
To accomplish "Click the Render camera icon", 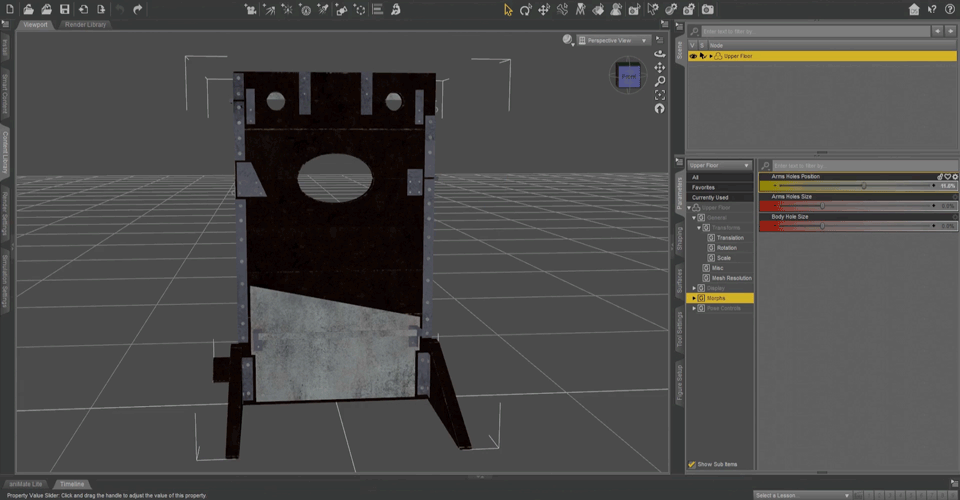I will 707,9.
